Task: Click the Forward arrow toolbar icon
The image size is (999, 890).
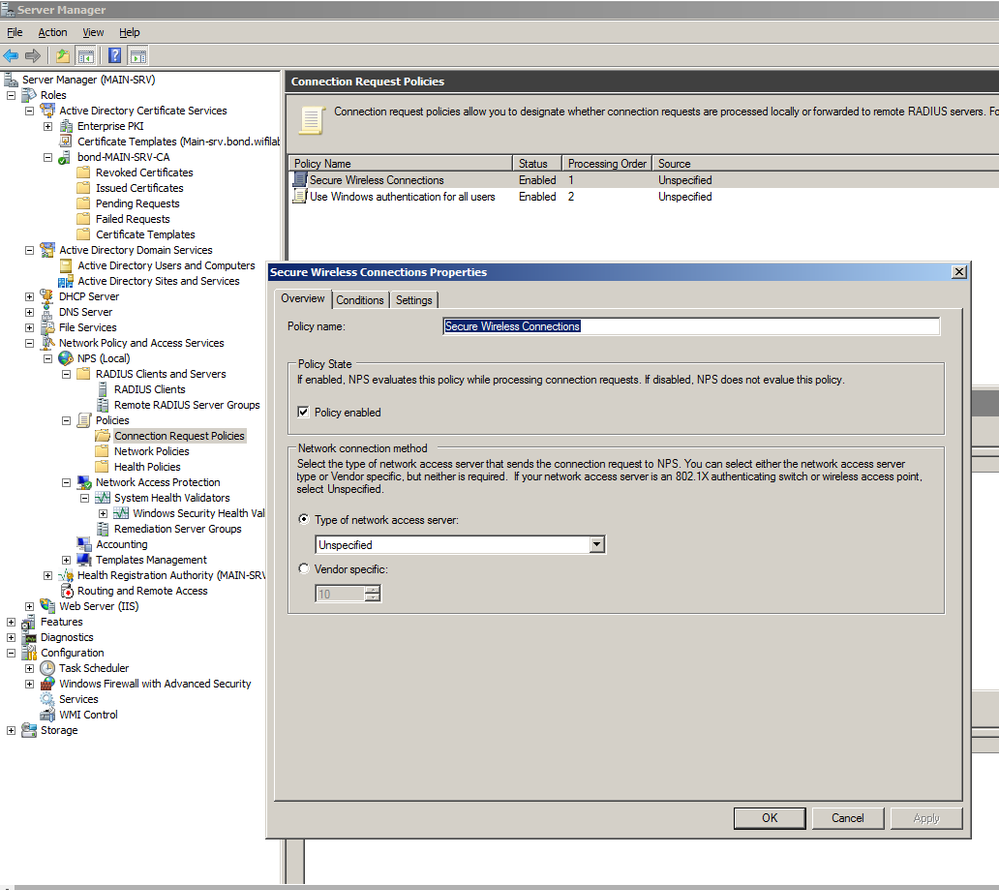Action: pos(33,56)
